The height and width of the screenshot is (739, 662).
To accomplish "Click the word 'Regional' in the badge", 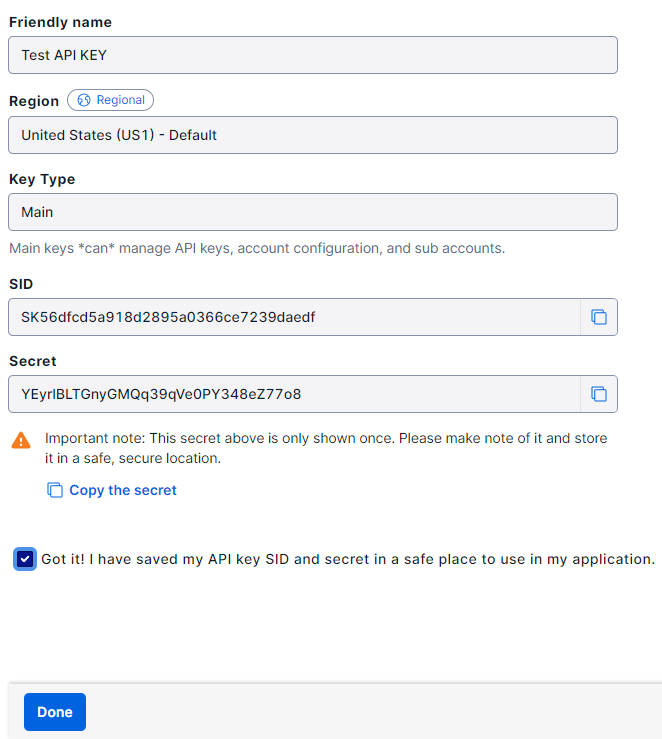I will pos(121,100).
